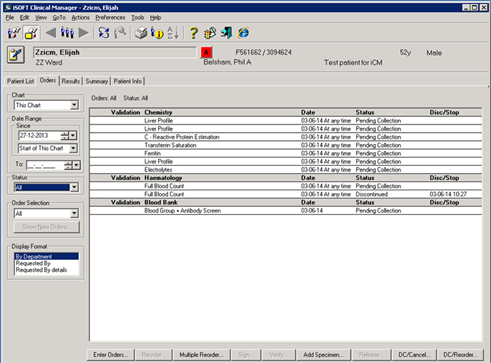Image resolution: width=491 pixels, height=363 pixels.
Task: Expand the Chart dropdown showing This Chart
Action: (x=74, y=105)
